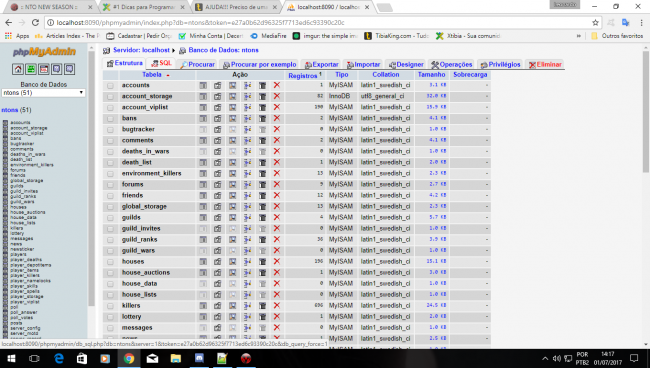Open the SQL query window icon in sidebar
The image size is (650, 368).
[44, 69]
